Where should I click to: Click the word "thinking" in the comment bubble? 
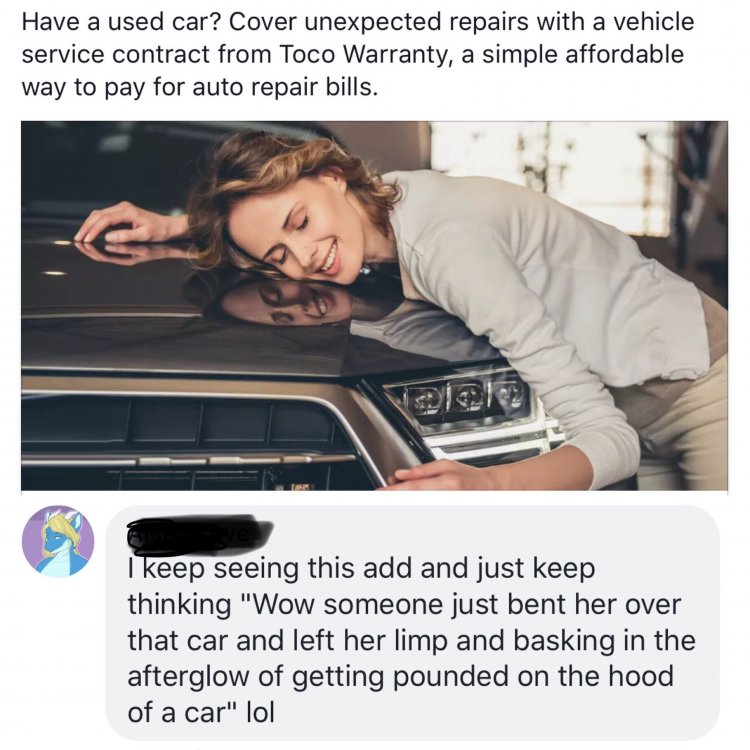[179, 605]
